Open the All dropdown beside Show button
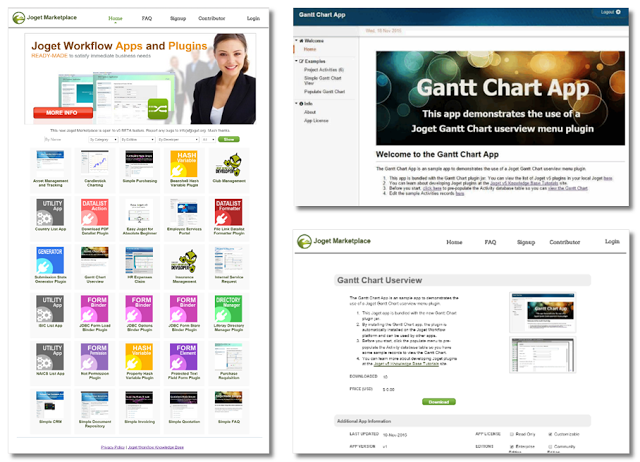640x462 pixels. pyautogui.click(x=208, y=140)
